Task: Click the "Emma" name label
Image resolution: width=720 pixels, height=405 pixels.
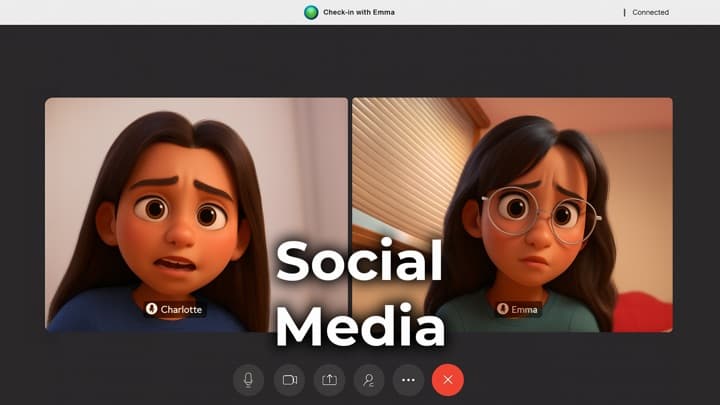Action: coord(524,309)
